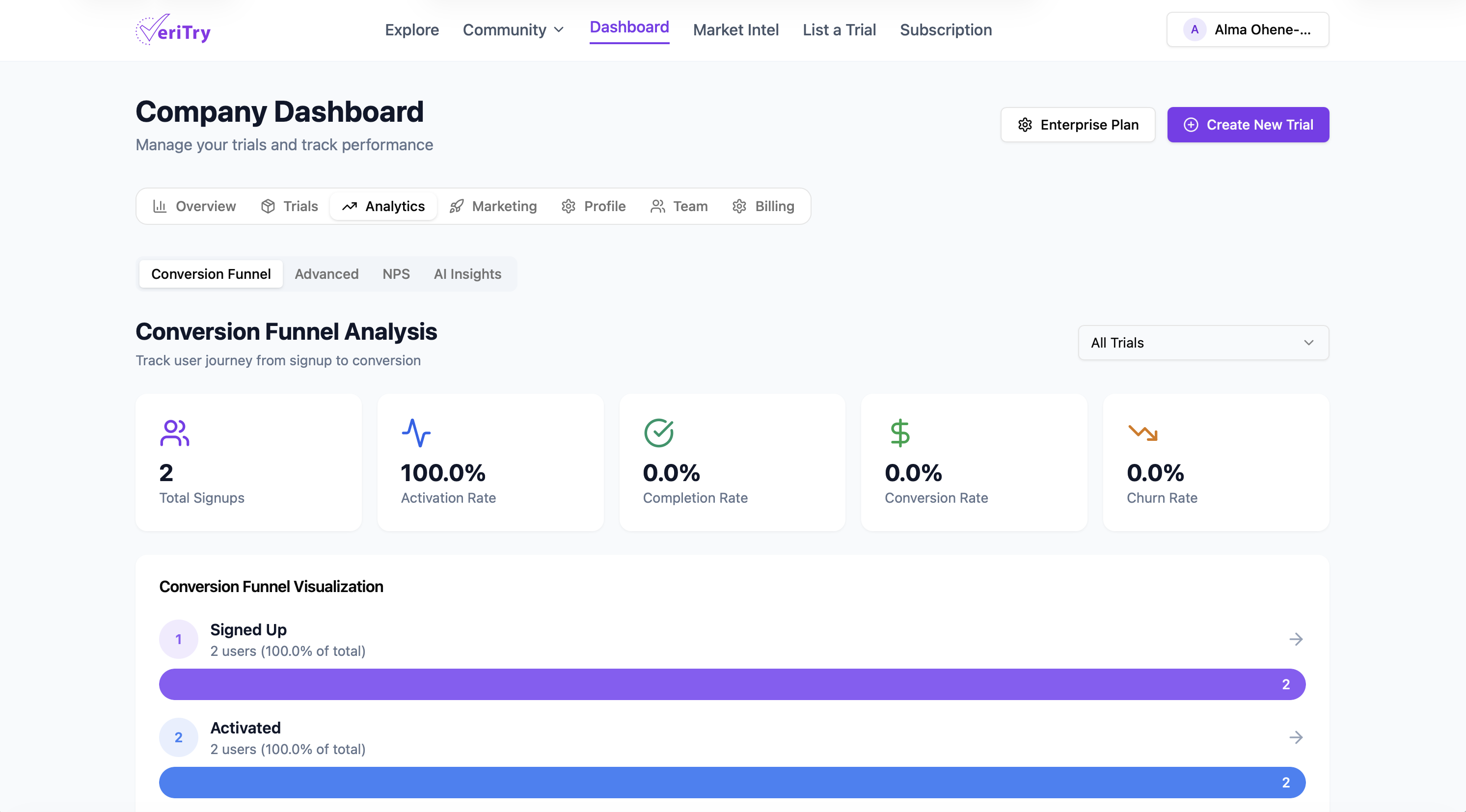Click the Create New Trial button
Screen dimensions: 1466x812
1248,125
